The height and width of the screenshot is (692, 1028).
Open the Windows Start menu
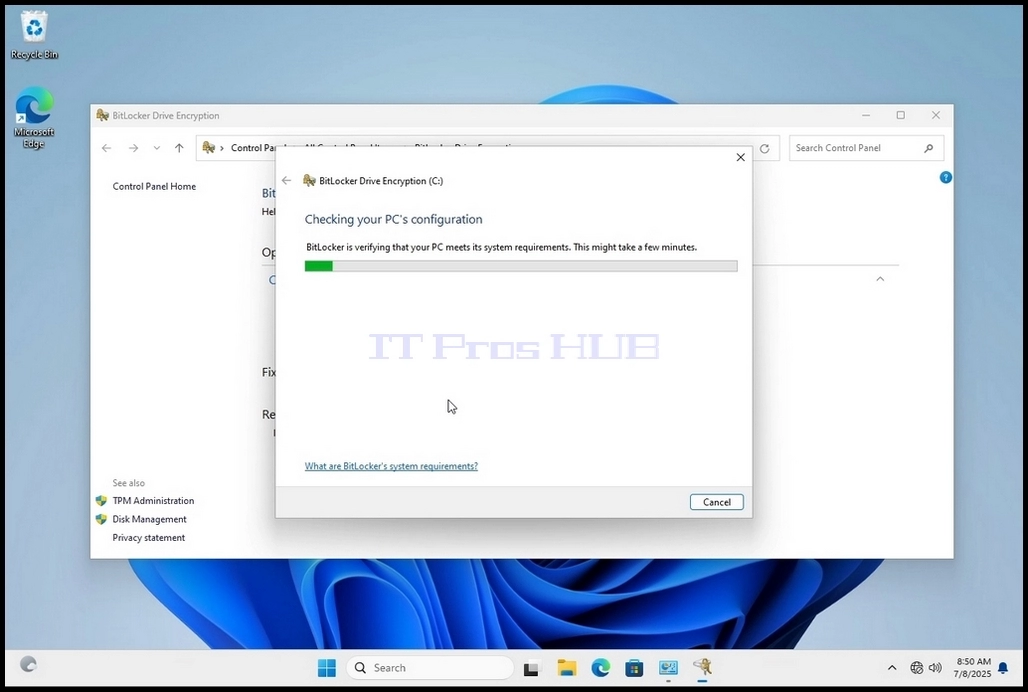point(326,668)
